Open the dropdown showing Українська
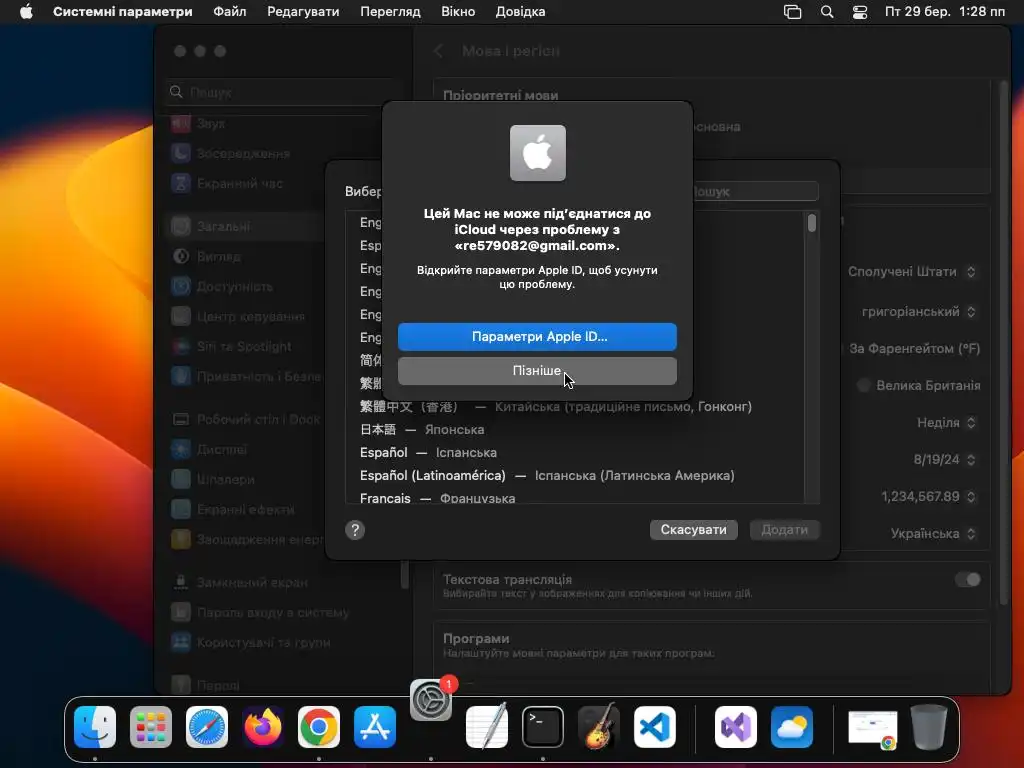Image resolution: width=1024 pixels, height=768 pixels. coord(934,534)
